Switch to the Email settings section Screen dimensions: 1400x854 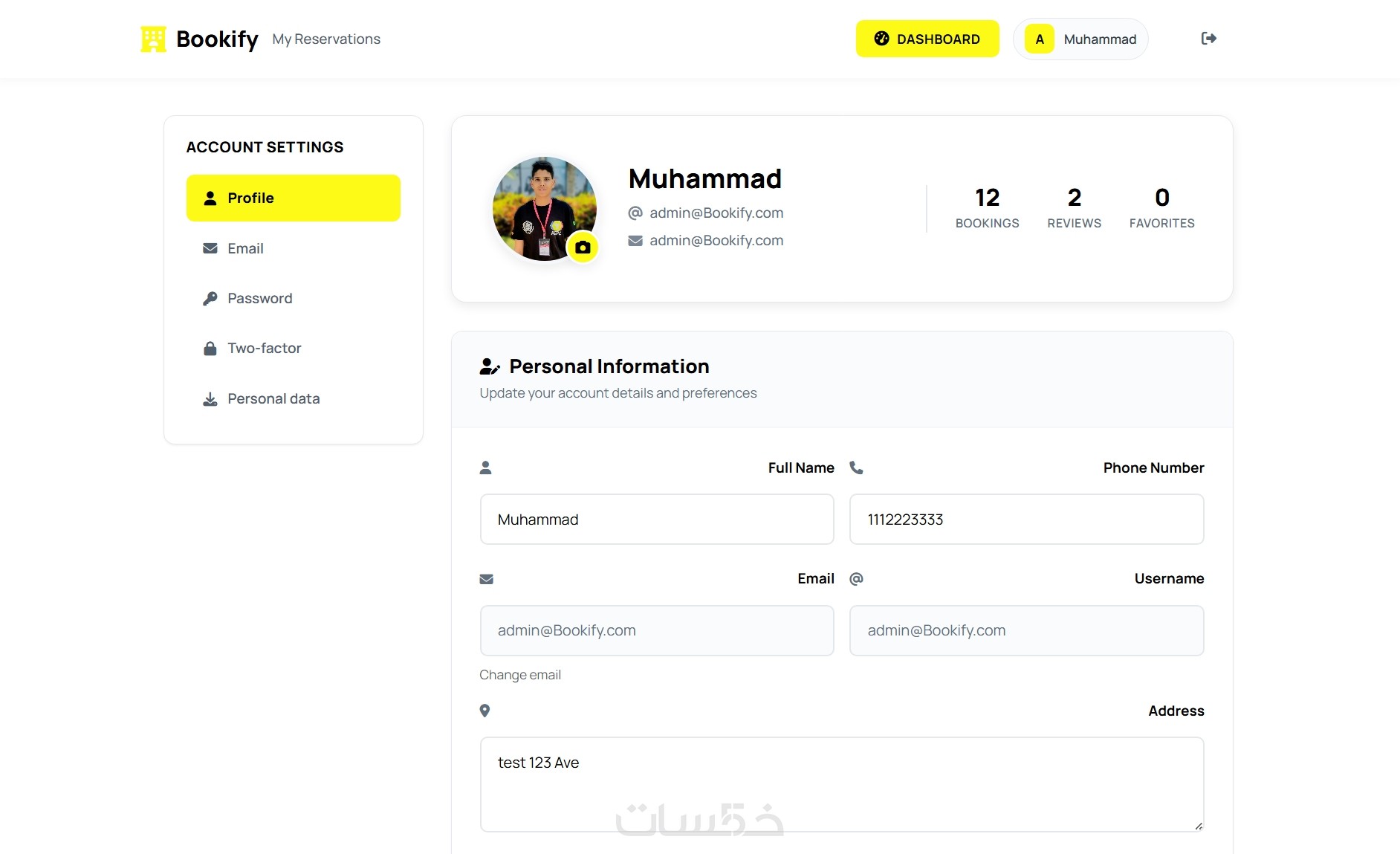tap(245, 248)
